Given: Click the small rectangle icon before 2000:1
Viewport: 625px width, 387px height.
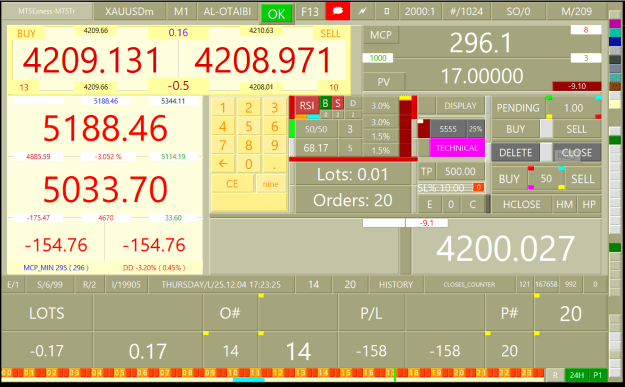Looking at the screenshot, I should tap(386, 11).
